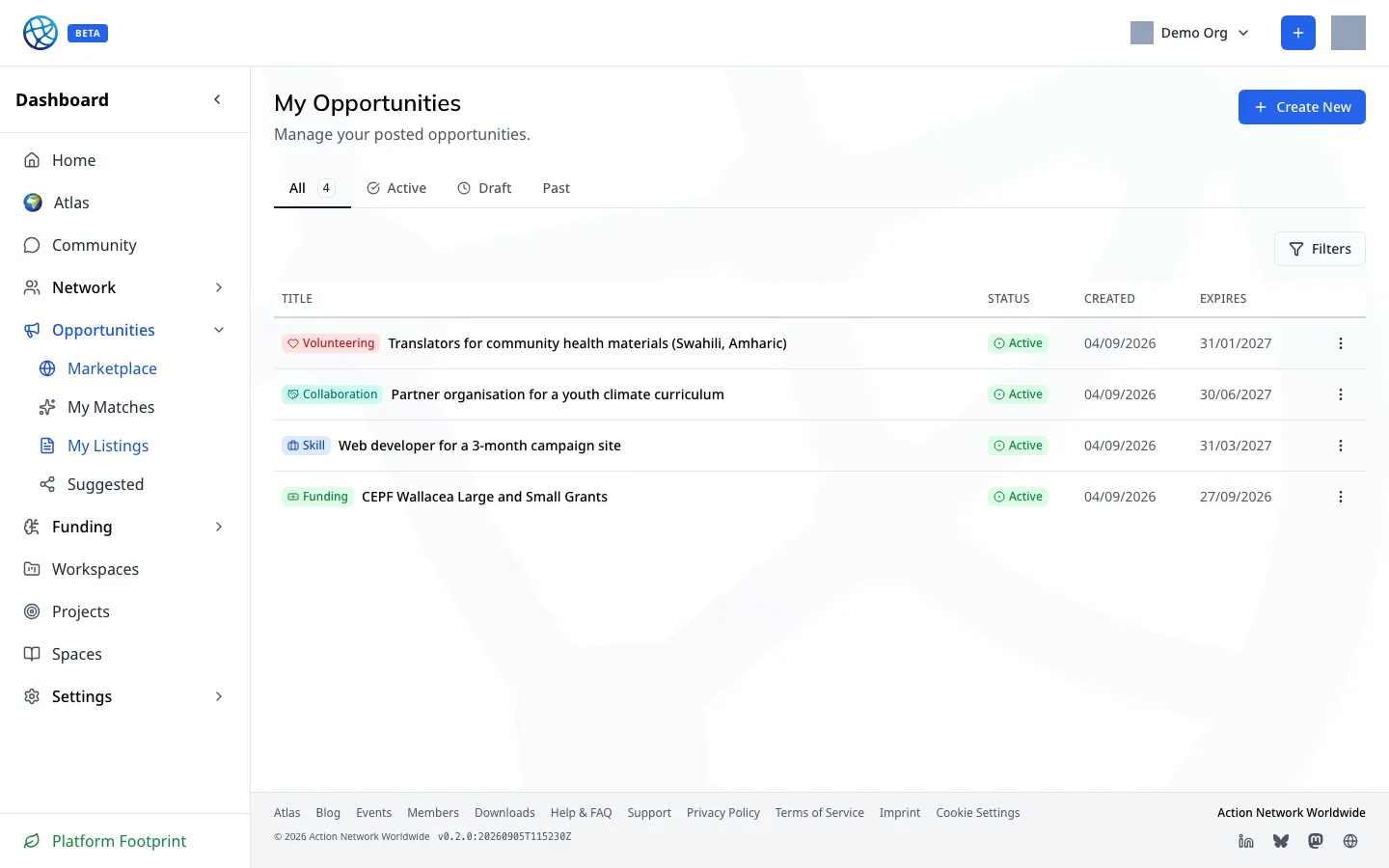Select the All tab

tap(312, 188)
